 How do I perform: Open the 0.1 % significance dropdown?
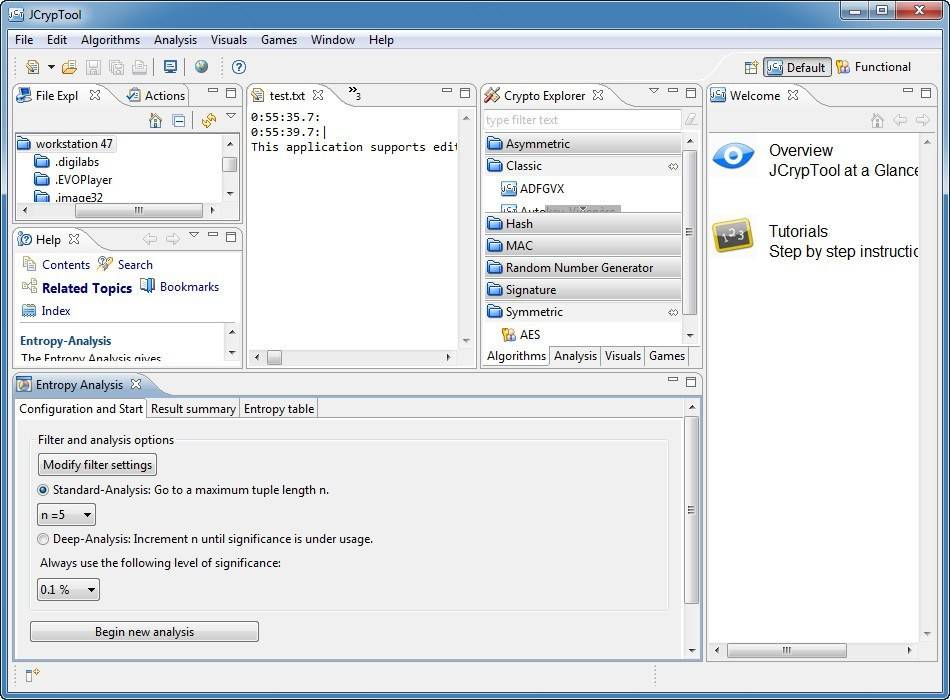click(69, 590)
